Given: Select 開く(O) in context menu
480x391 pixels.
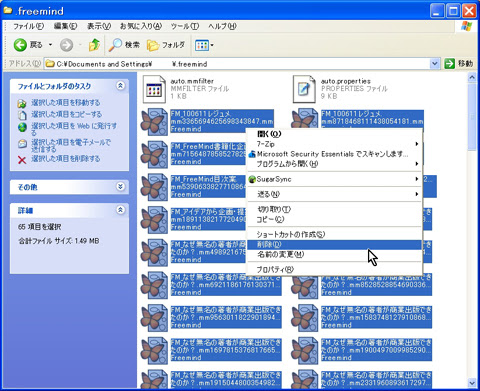Looking at the screenshot, I should (x=334, y=134).
